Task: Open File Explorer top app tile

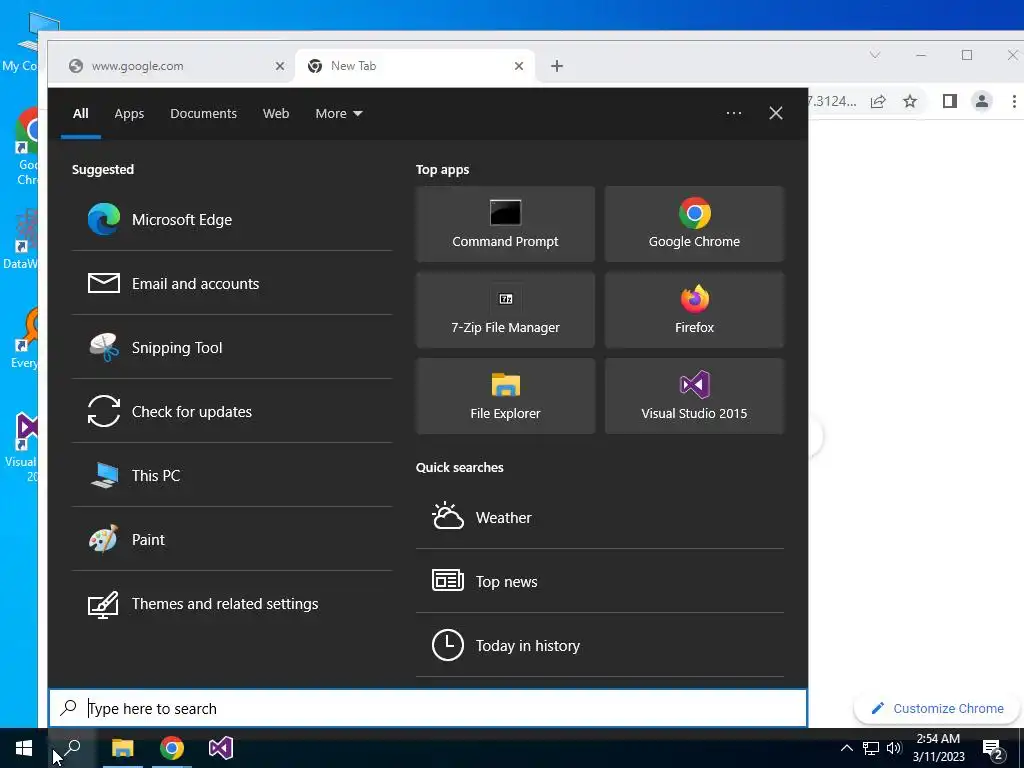Action: [505, 396]
